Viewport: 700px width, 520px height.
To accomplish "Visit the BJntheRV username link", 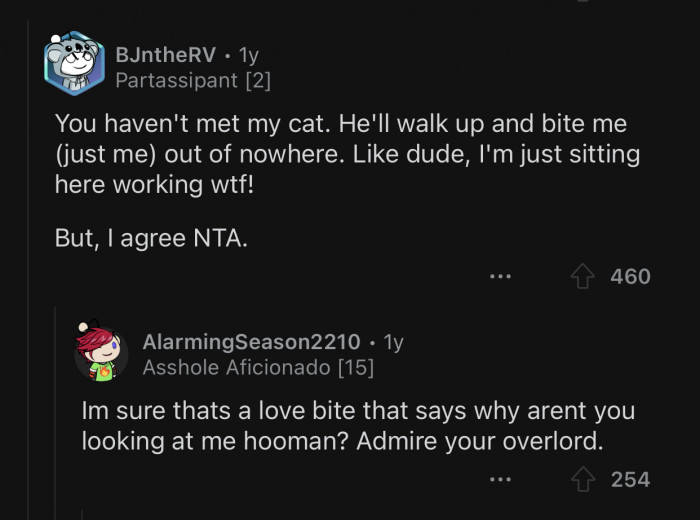I will 167,55.
